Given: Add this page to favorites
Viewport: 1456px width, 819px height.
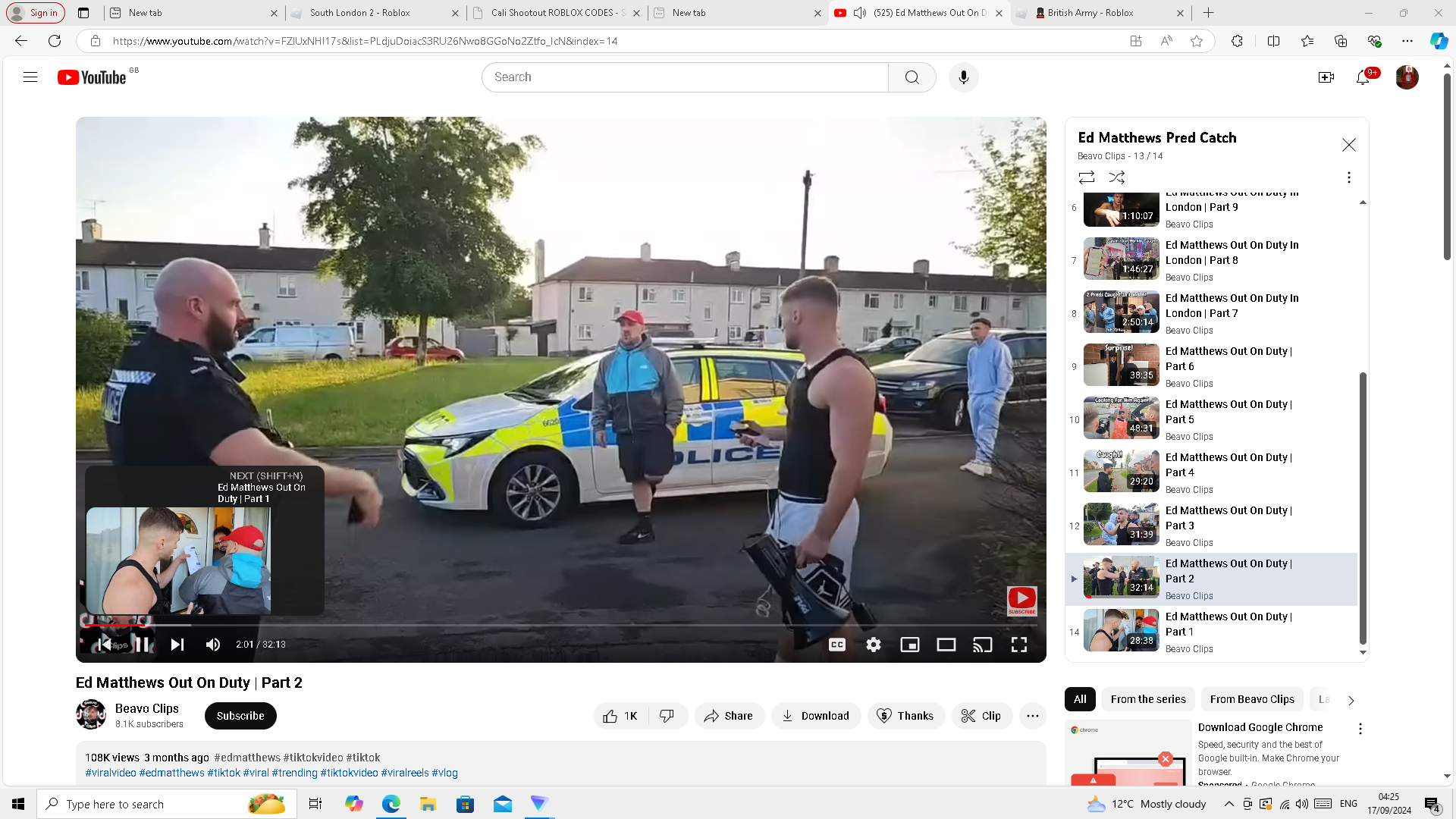Looking at the screenshot, I should tap(1197, 41).
